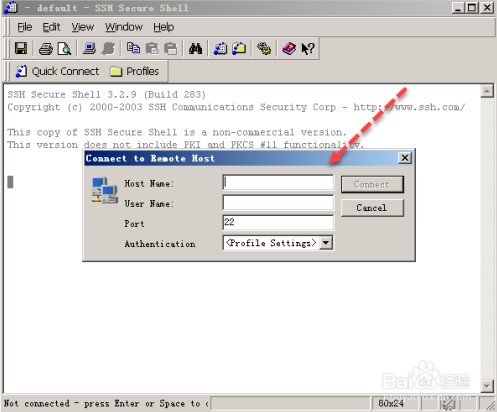Open the Edit menu
The height and width of the screenshot is (412, 497).
tap(51, 27)
